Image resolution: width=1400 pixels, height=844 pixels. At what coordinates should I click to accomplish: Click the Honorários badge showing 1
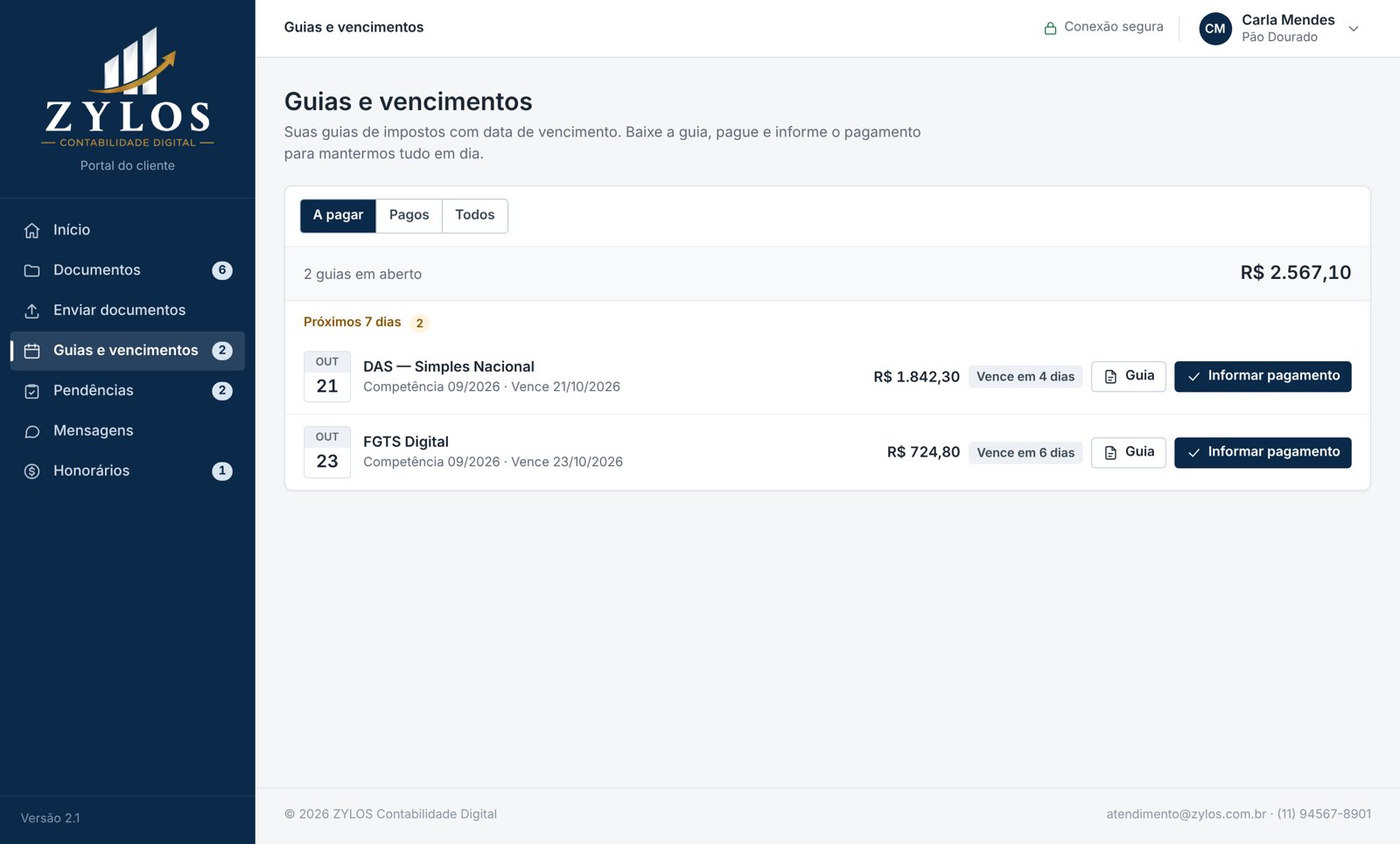point(222,471)
